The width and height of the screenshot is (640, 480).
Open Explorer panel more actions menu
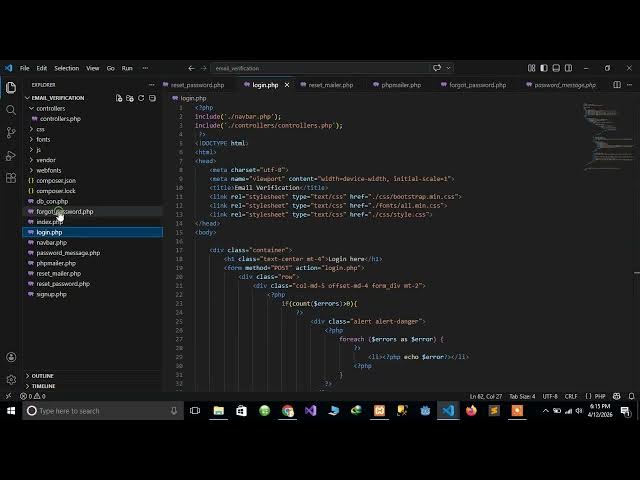tap(152, 85)
